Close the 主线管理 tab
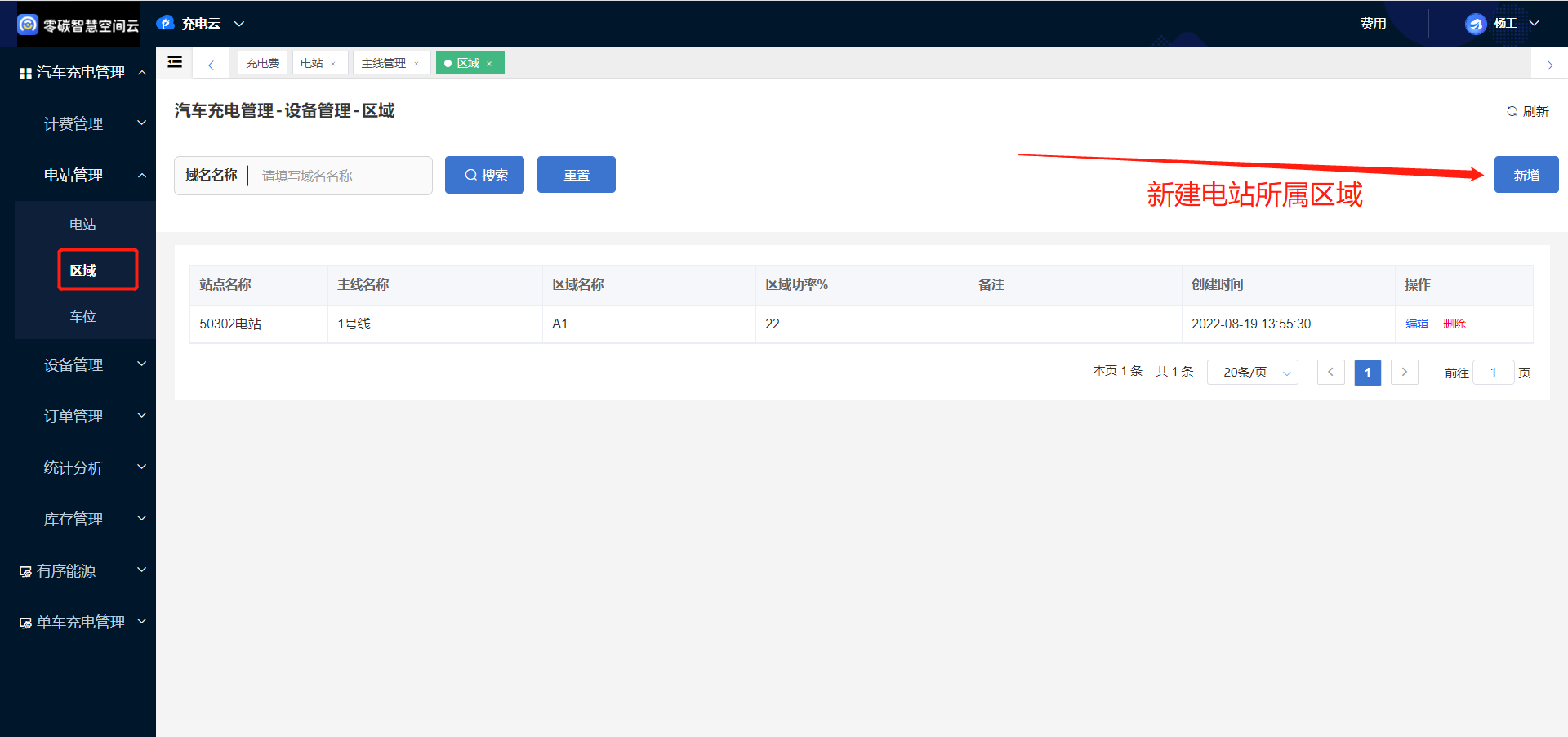Screen dimensions: 1568x737 click(416, 64)
